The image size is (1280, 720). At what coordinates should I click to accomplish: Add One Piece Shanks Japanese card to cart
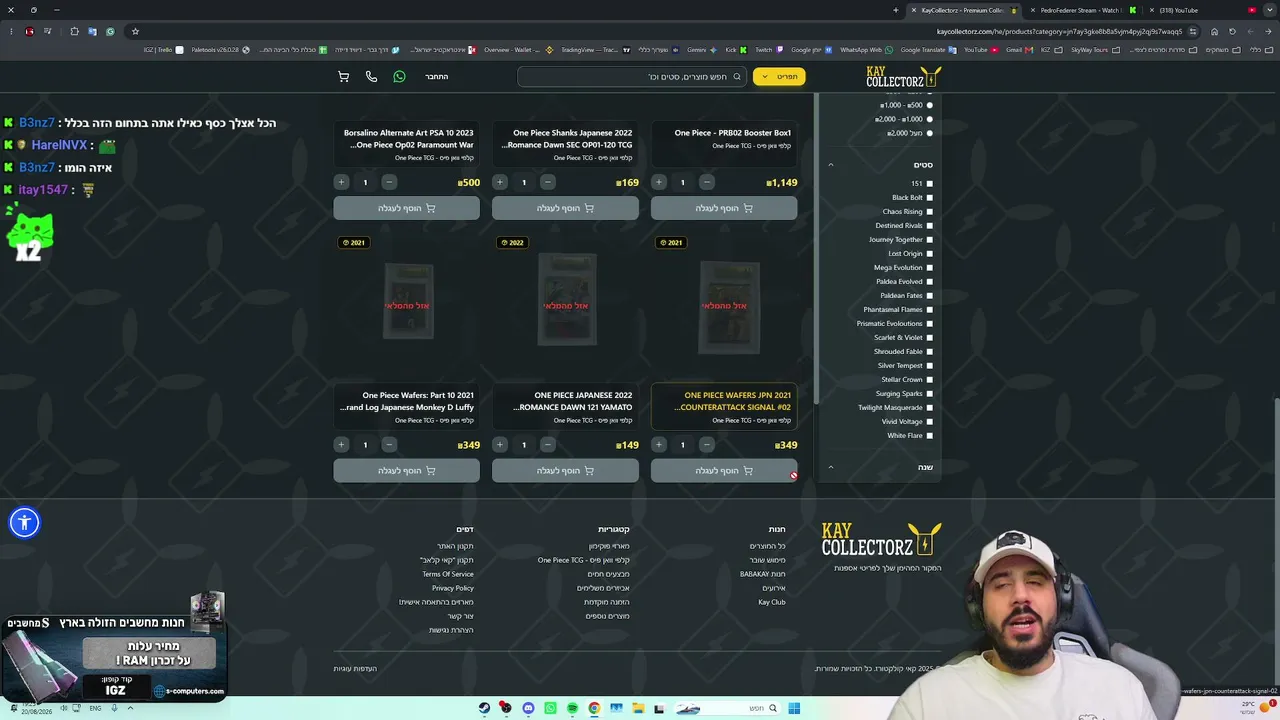[x=565, y=208]
